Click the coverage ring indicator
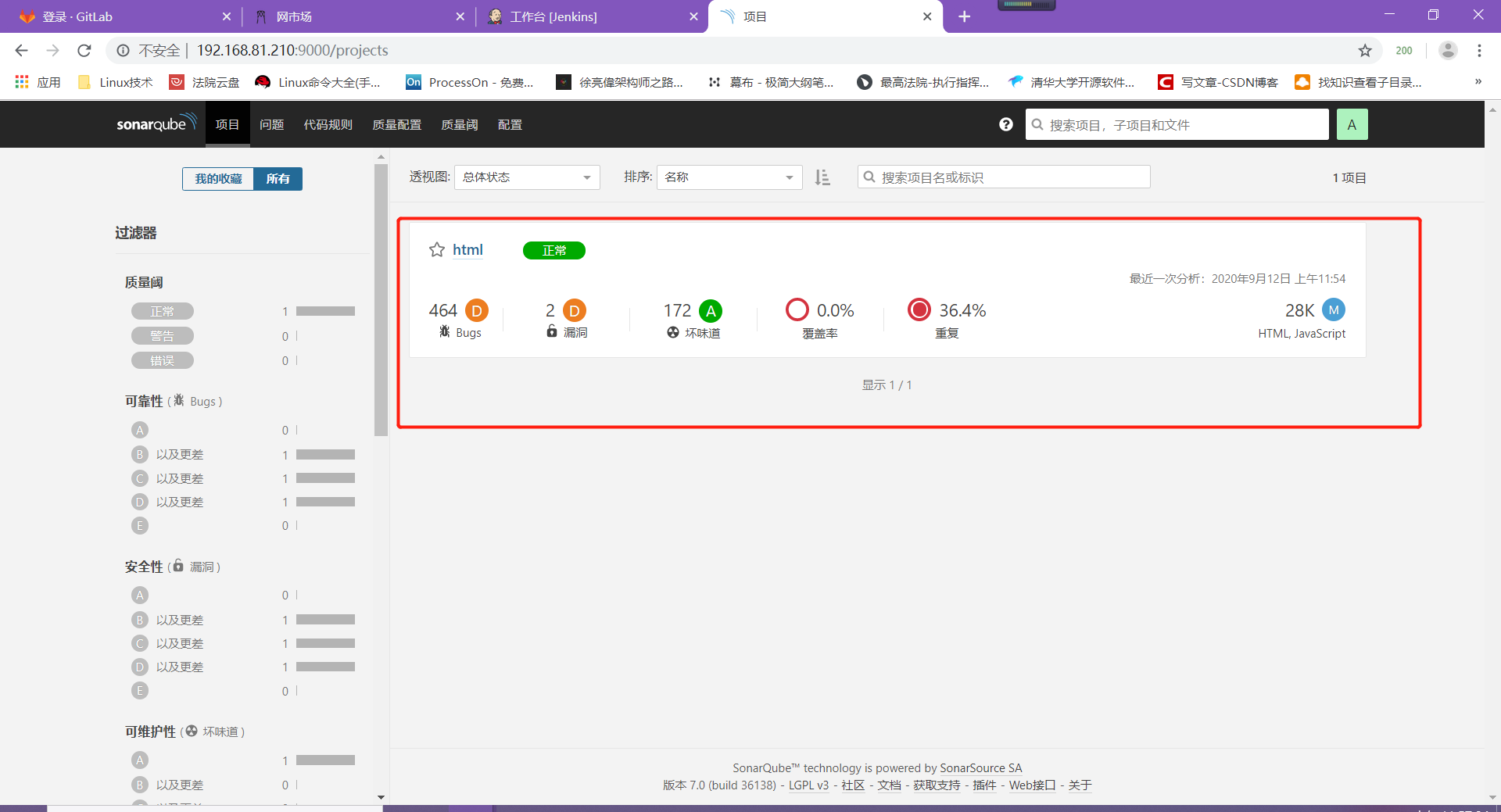Screen dimensions: 1501x812 (797, 310)
